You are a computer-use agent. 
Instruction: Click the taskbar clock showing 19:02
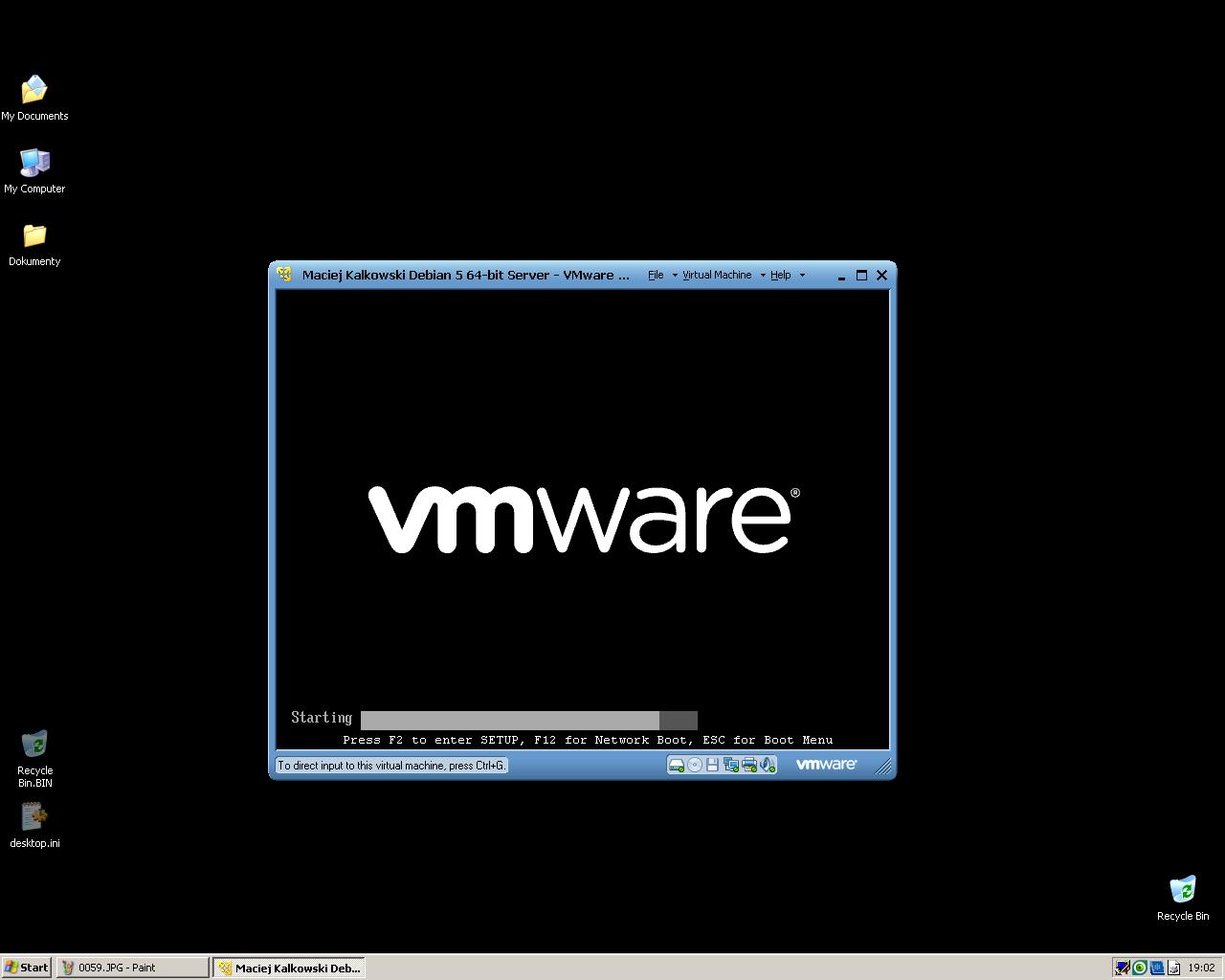pyautogui.click(x=1201, y=968)
